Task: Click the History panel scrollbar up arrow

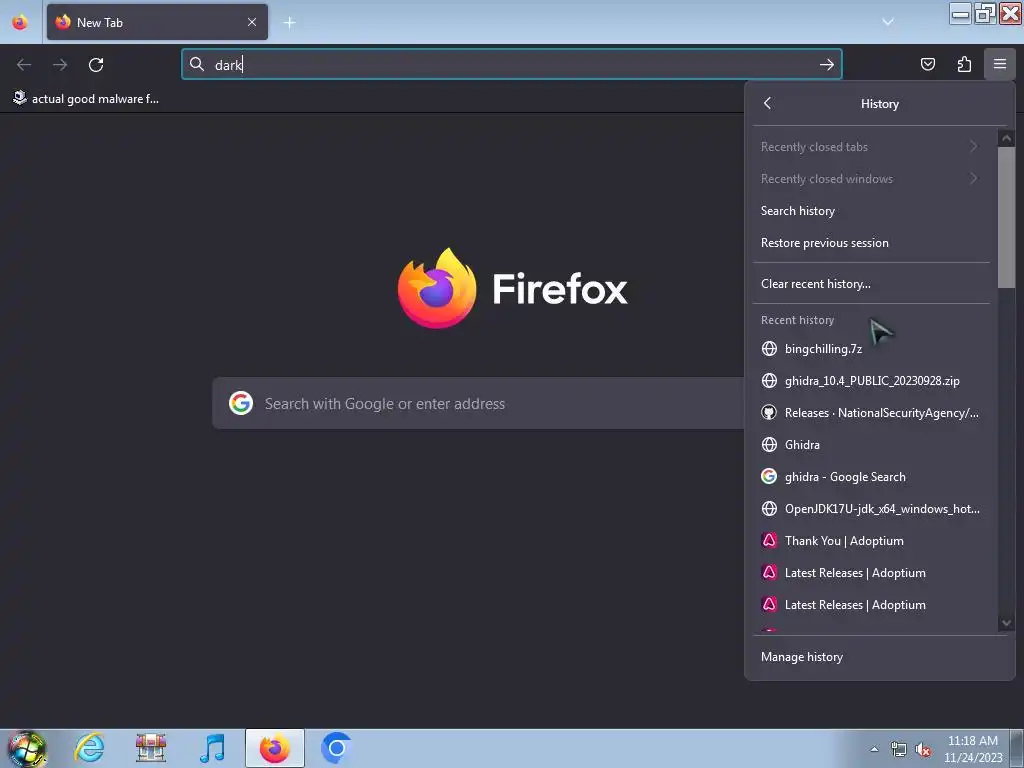Action: click(x=1006, y=138)
